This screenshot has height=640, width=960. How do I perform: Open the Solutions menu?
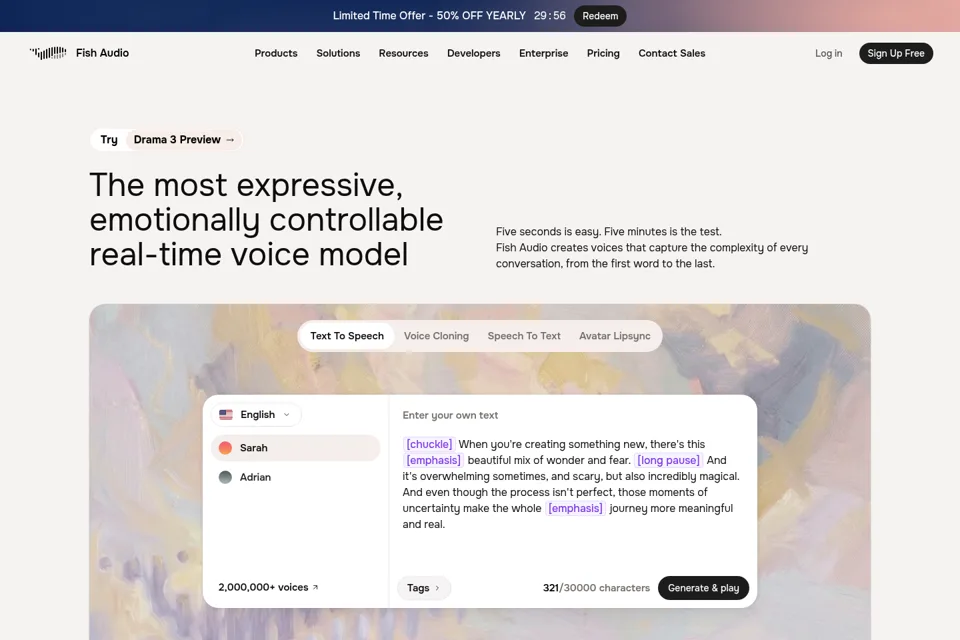(338, 53)
